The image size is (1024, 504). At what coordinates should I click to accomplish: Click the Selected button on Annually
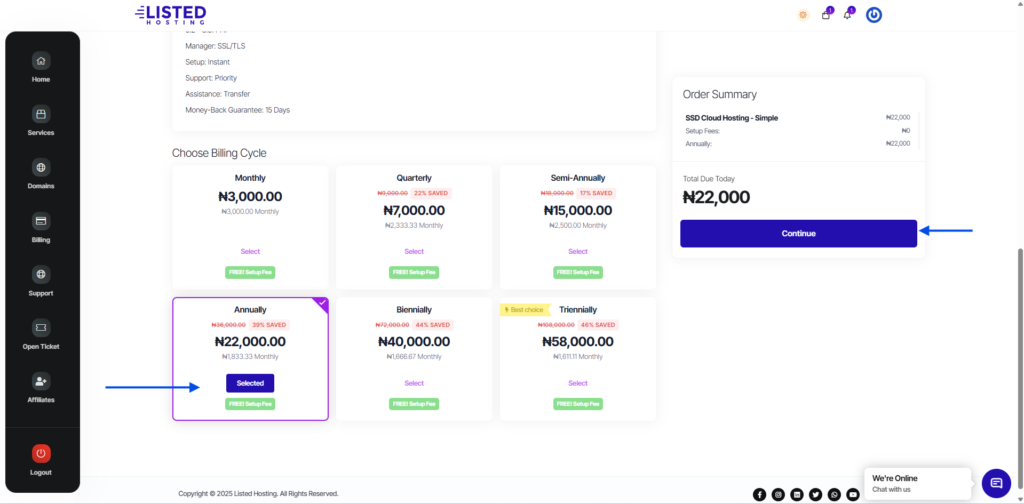coord(250,383)
